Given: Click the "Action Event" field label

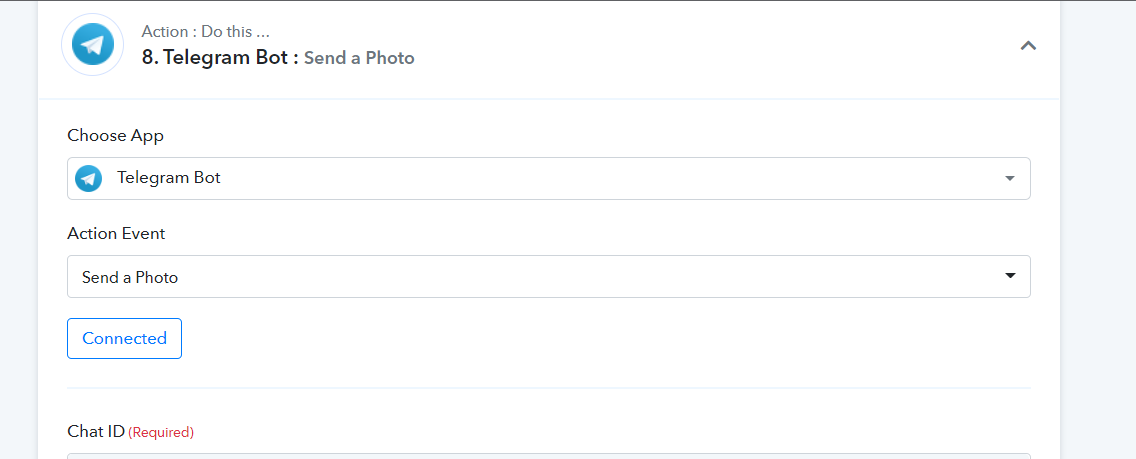Looking at the screenshot, I should [x=116, y=233].
